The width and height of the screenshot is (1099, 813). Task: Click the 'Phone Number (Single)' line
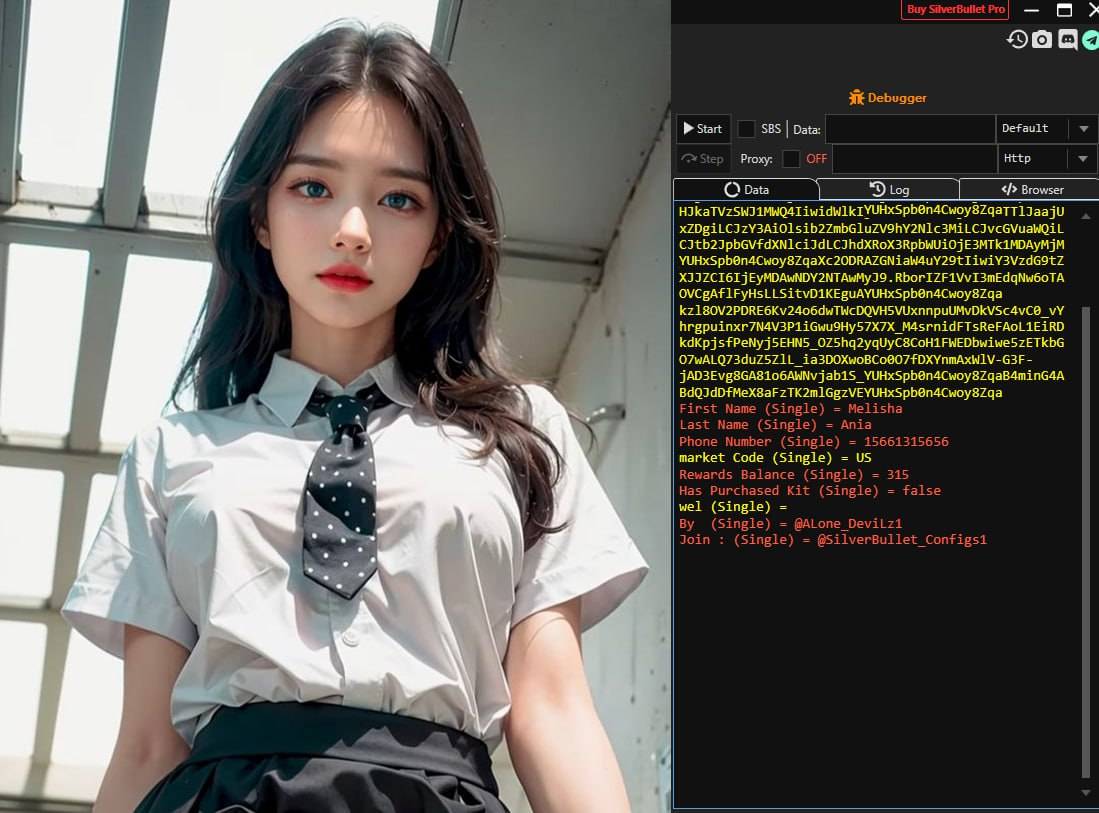click(x=814, y=442)
